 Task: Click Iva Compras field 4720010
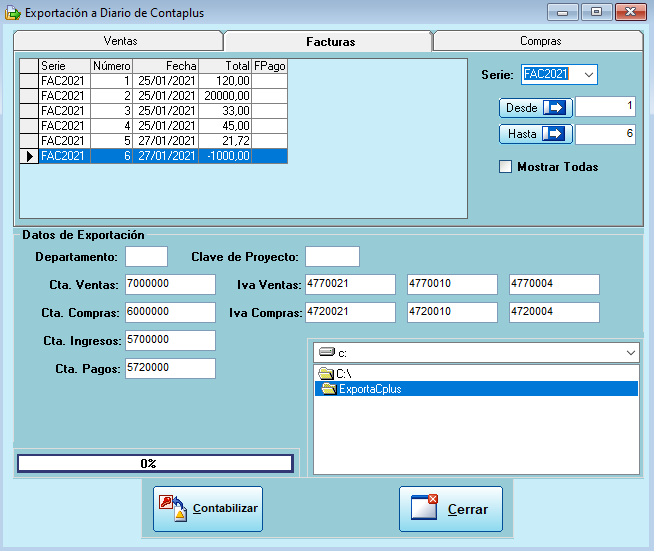(x=453, y=312)
